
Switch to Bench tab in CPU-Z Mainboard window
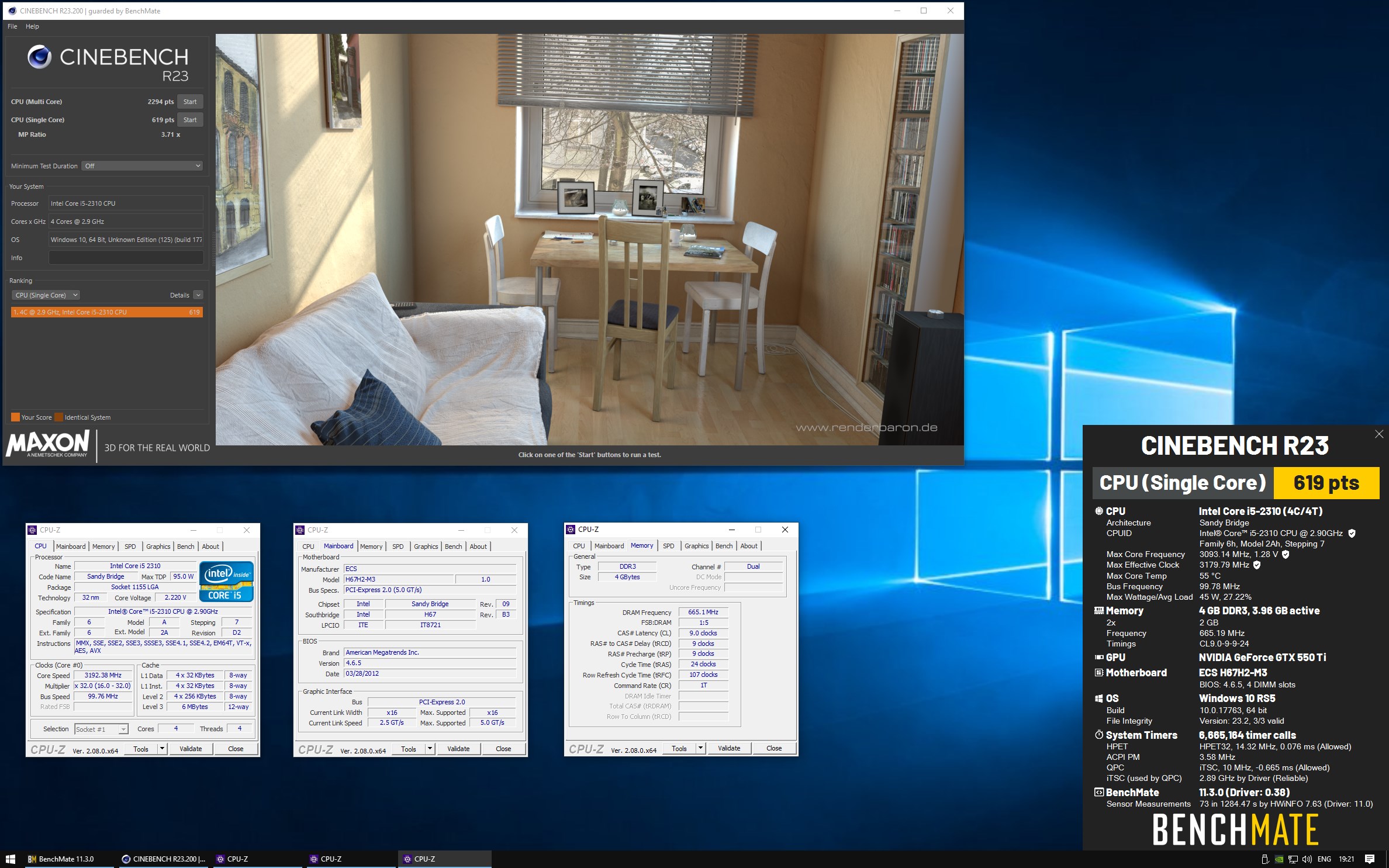pos(453,547)
